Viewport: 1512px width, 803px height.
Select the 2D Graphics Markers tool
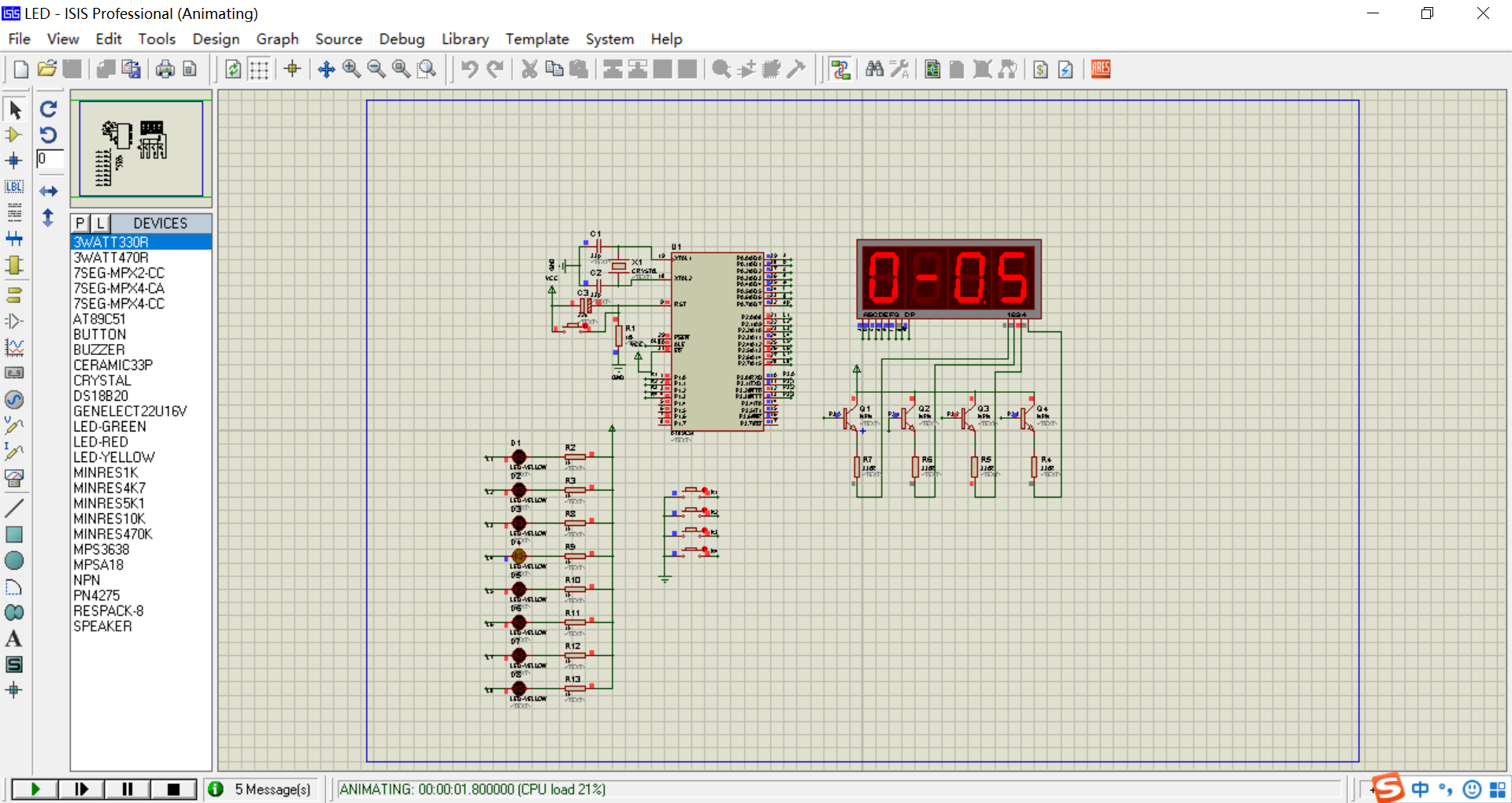[x=14, y=690]
